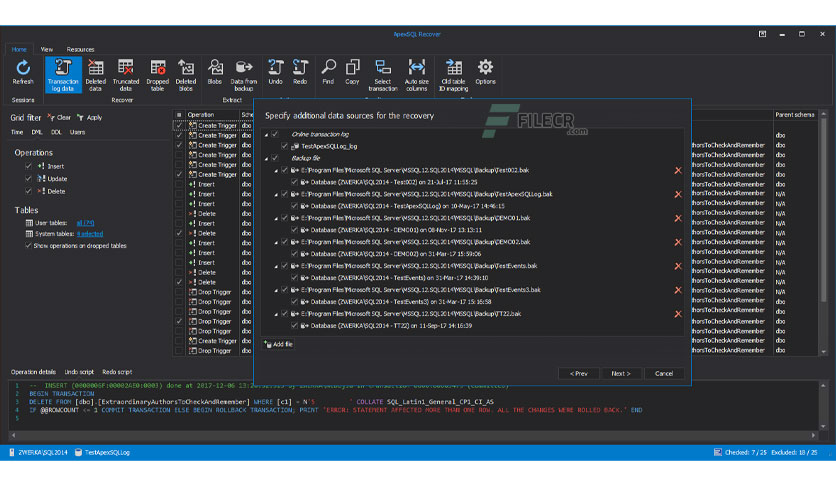836x484 pixels.
Task: Open Dropped table recovery tool
Action: coord(157,75)
